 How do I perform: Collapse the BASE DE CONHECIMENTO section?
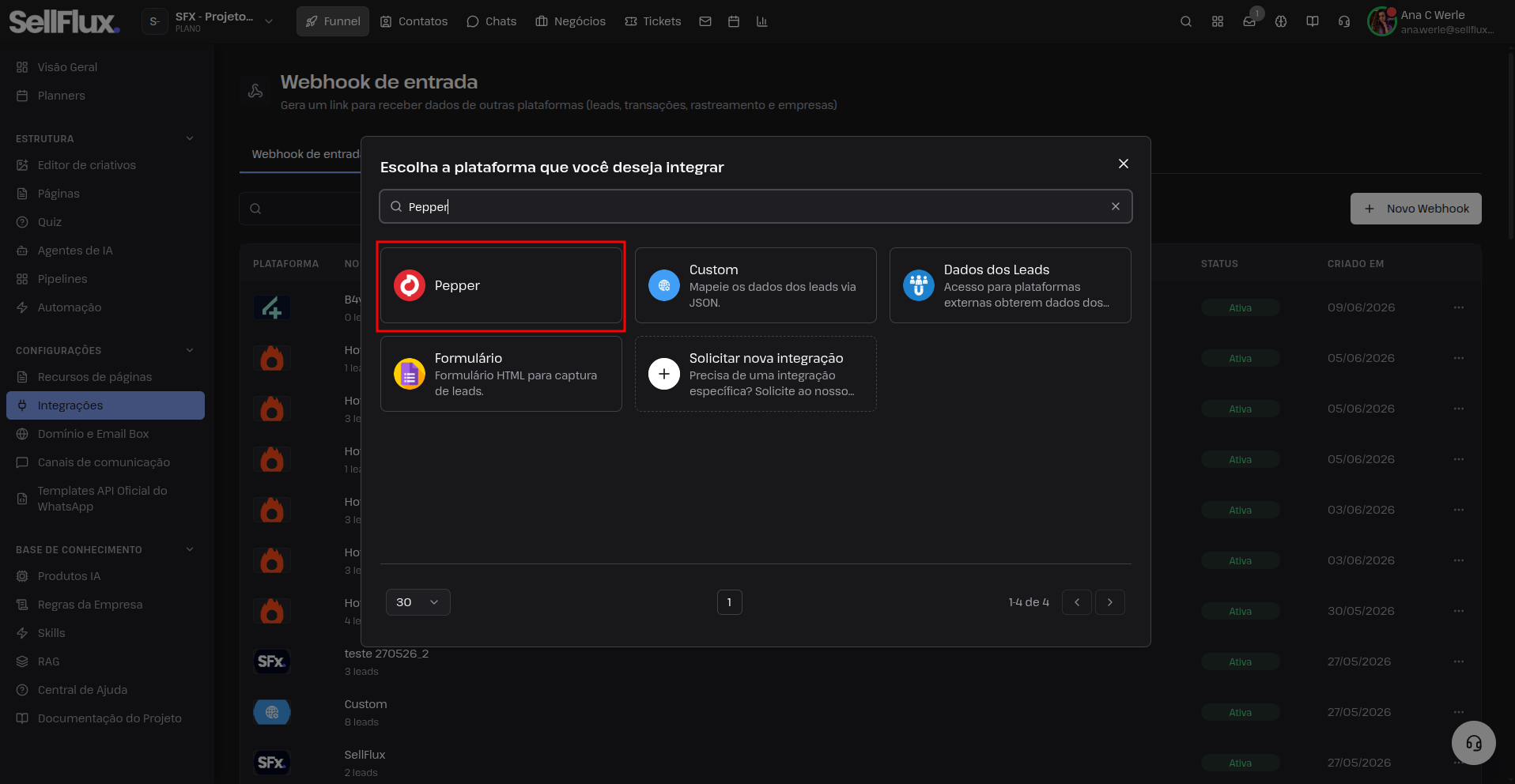190,549
